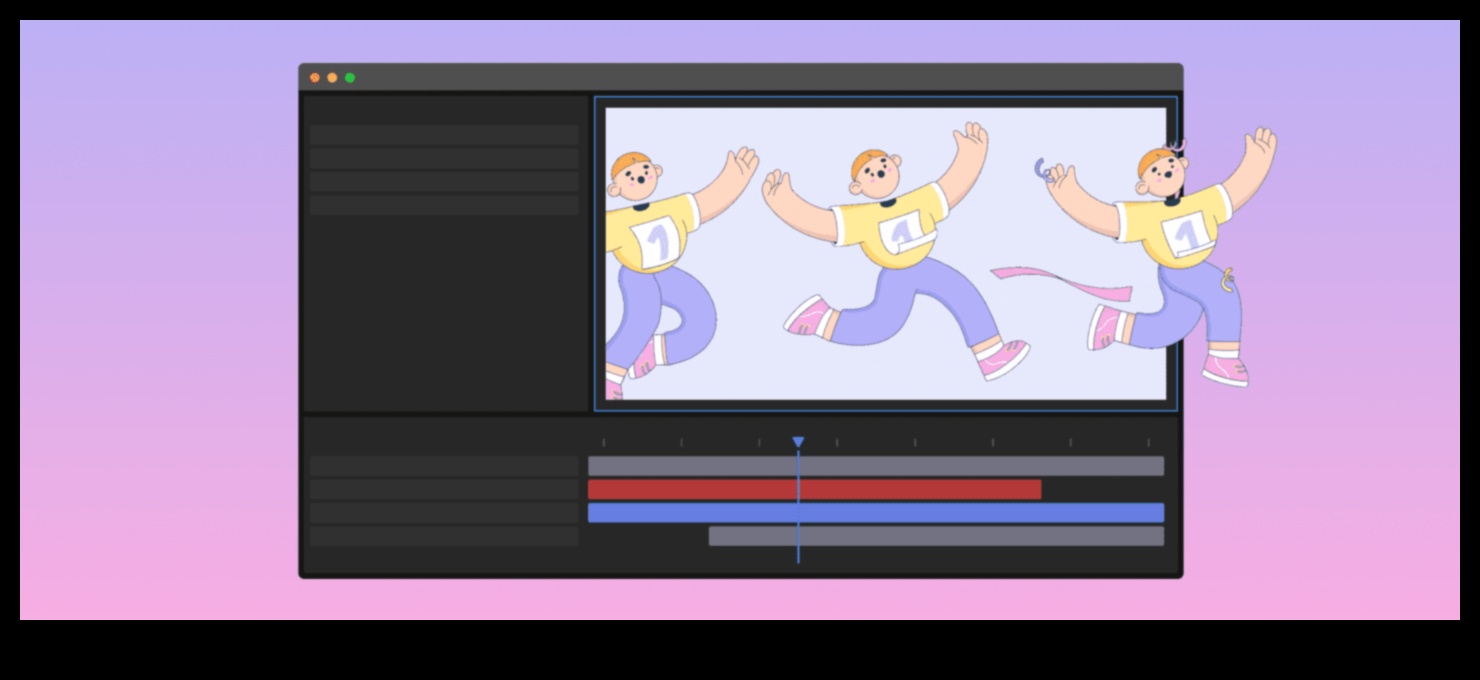Screen dimensions: 1480x680
Task: Click the red track's header in the timeline
Action: pos(444,489)
